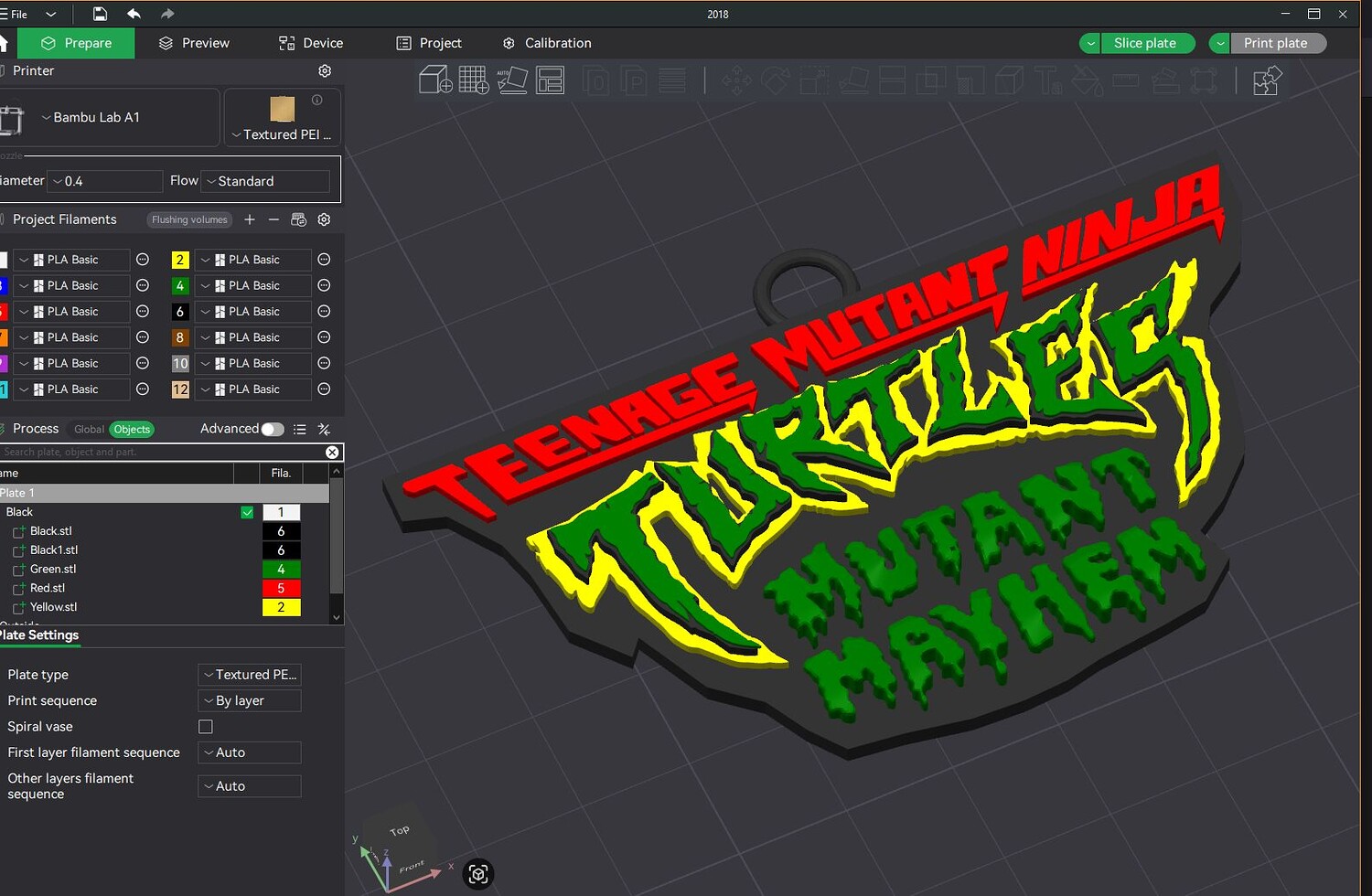Expand the Print plate options arrow
The image size is (1372, 896).
pos(1220,43)
